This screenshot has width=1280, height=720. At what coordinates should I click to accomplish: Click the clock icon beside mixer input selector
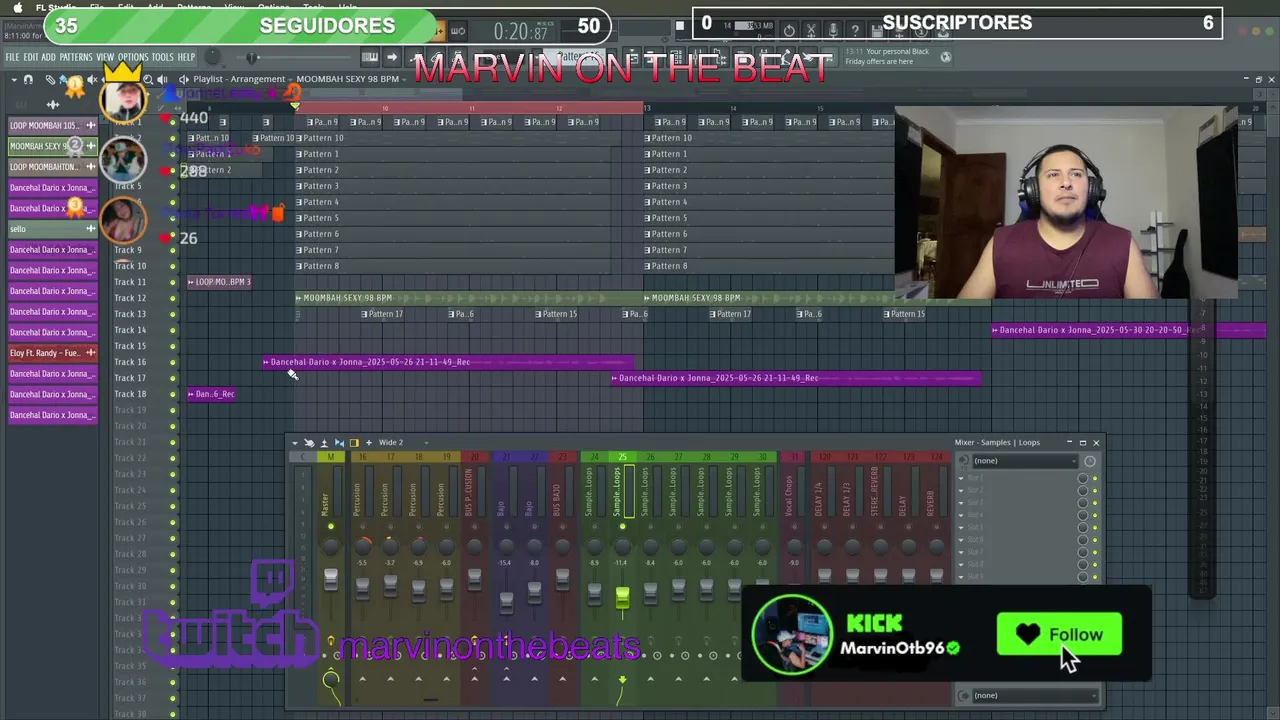(1090, 461)
